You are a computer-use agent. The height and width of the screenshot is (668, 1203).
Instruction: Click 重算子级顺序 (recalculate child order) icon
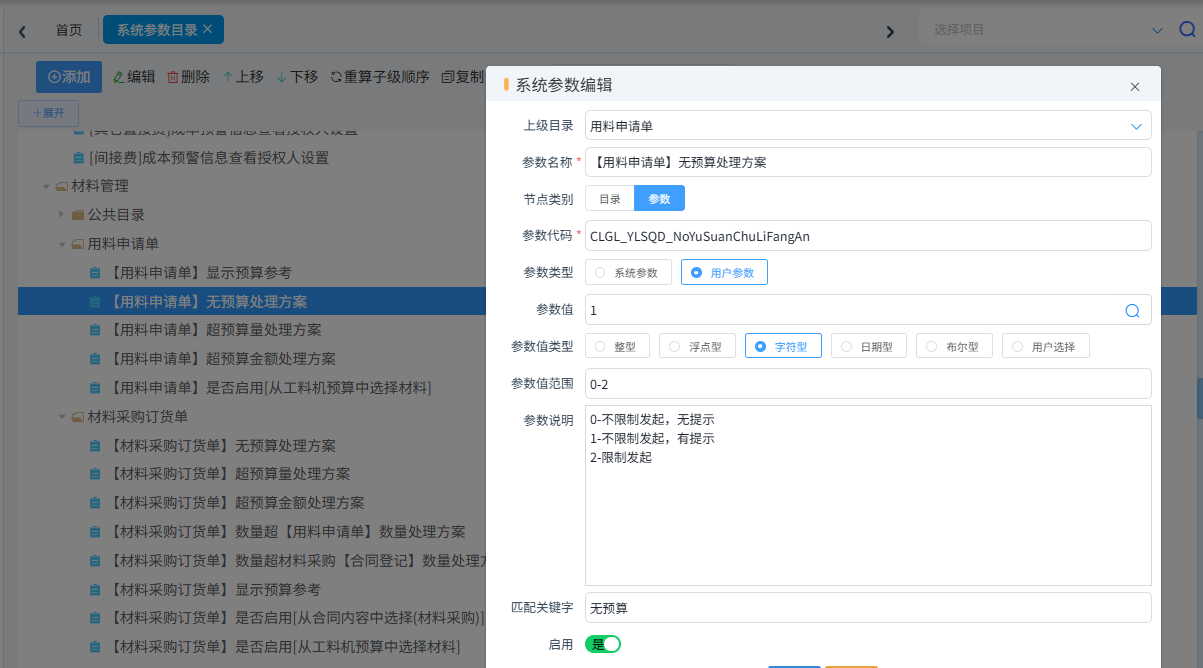coord(333,76)
